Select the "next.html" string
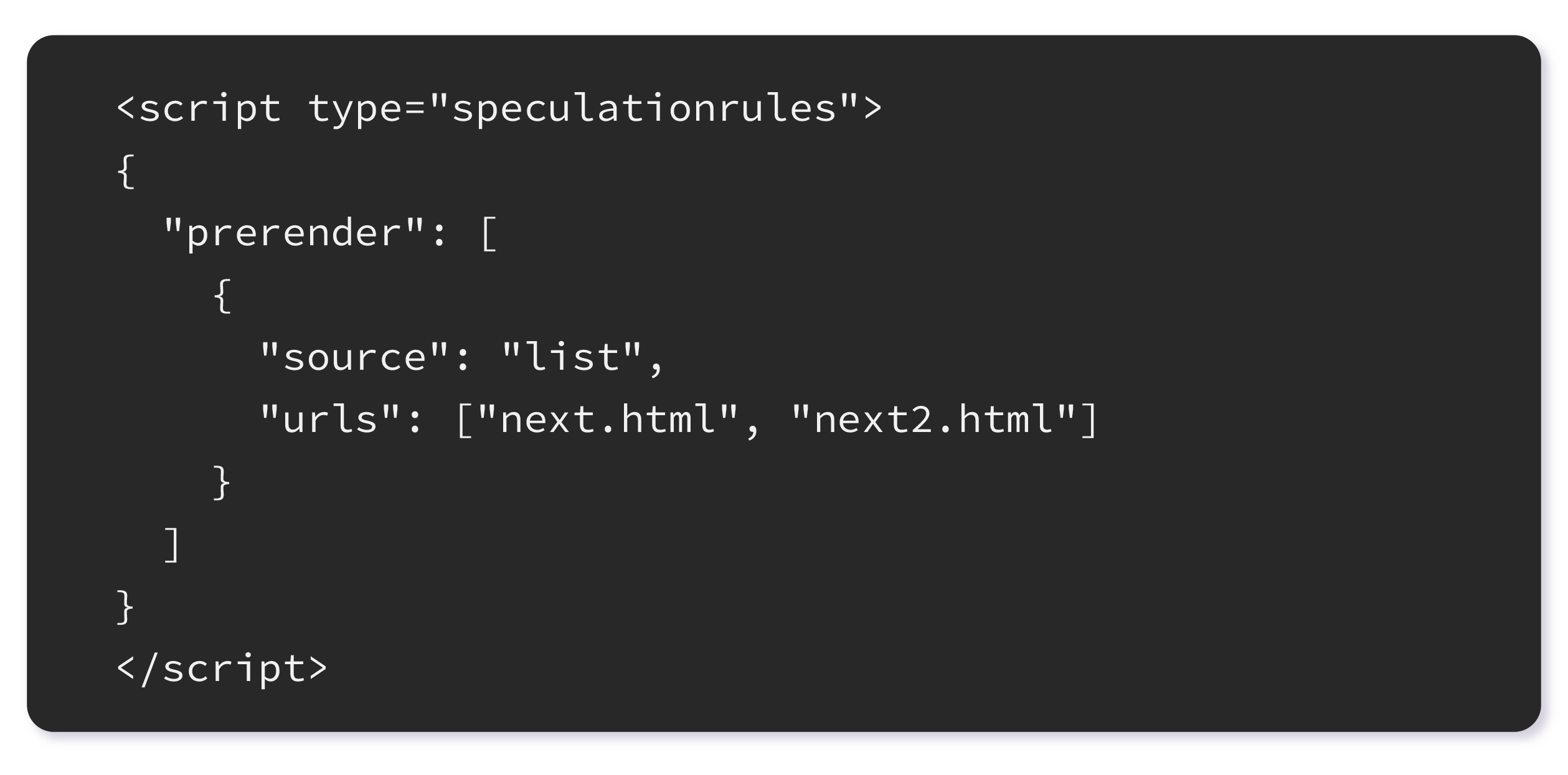Image resolution: width=1568 pixels, height=775 pixels. coord(608,420)
